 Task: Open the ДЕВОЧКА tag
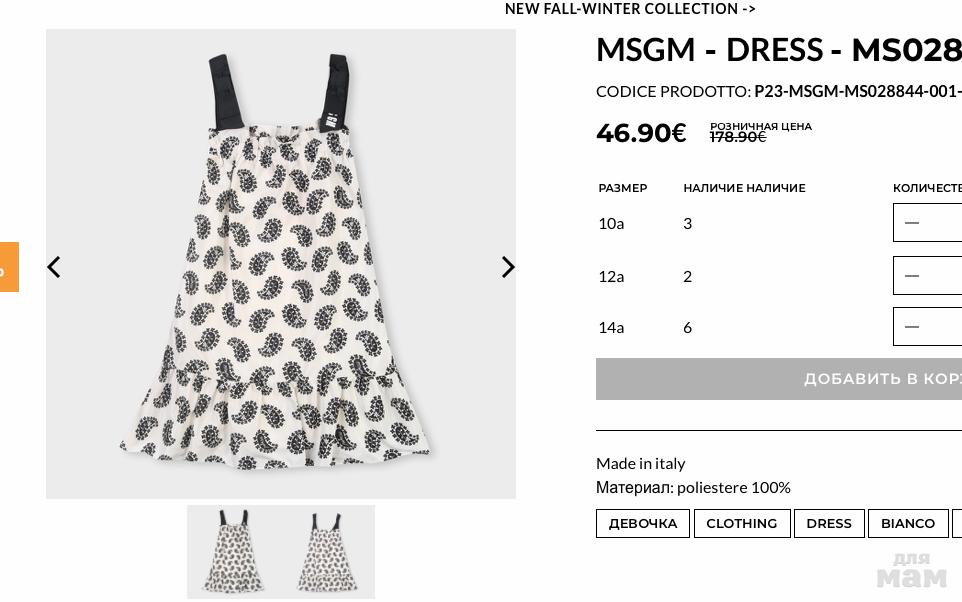point(643,523)
